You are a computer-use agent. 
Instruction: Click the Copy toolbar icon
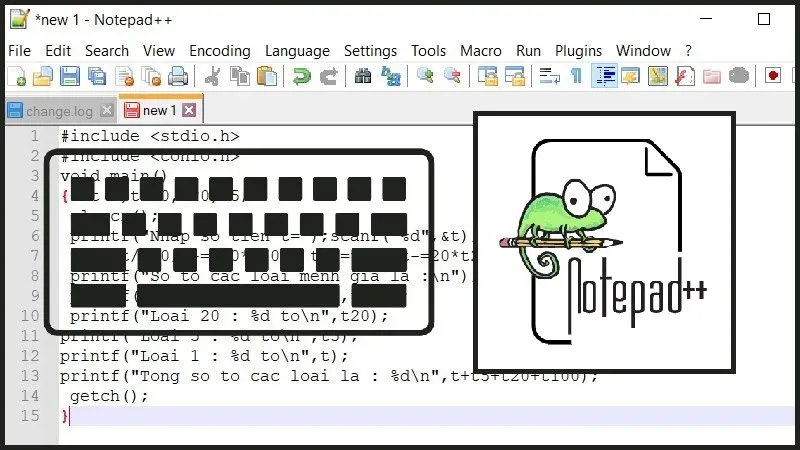[x=240, y=77]
